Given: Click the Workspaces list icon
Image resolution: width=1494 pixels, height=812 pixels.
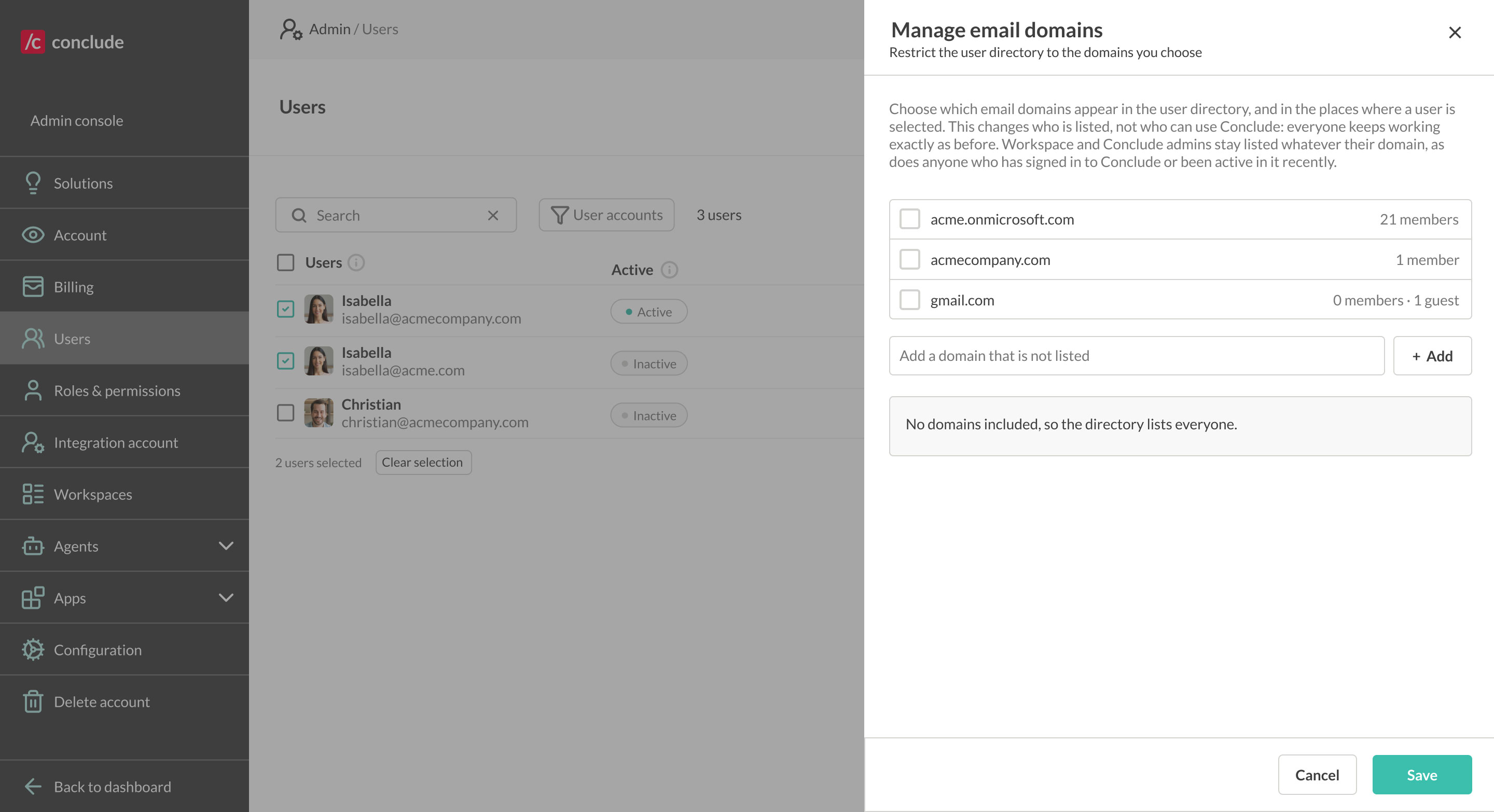Looking at the screenshot, I should (33, 494).
